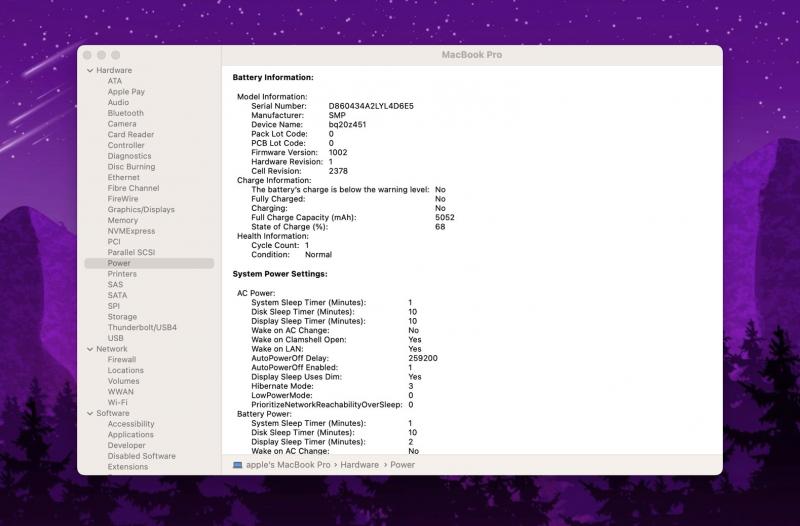Click the Network section label
800x526 pixels.
click(x=112, y=349)
